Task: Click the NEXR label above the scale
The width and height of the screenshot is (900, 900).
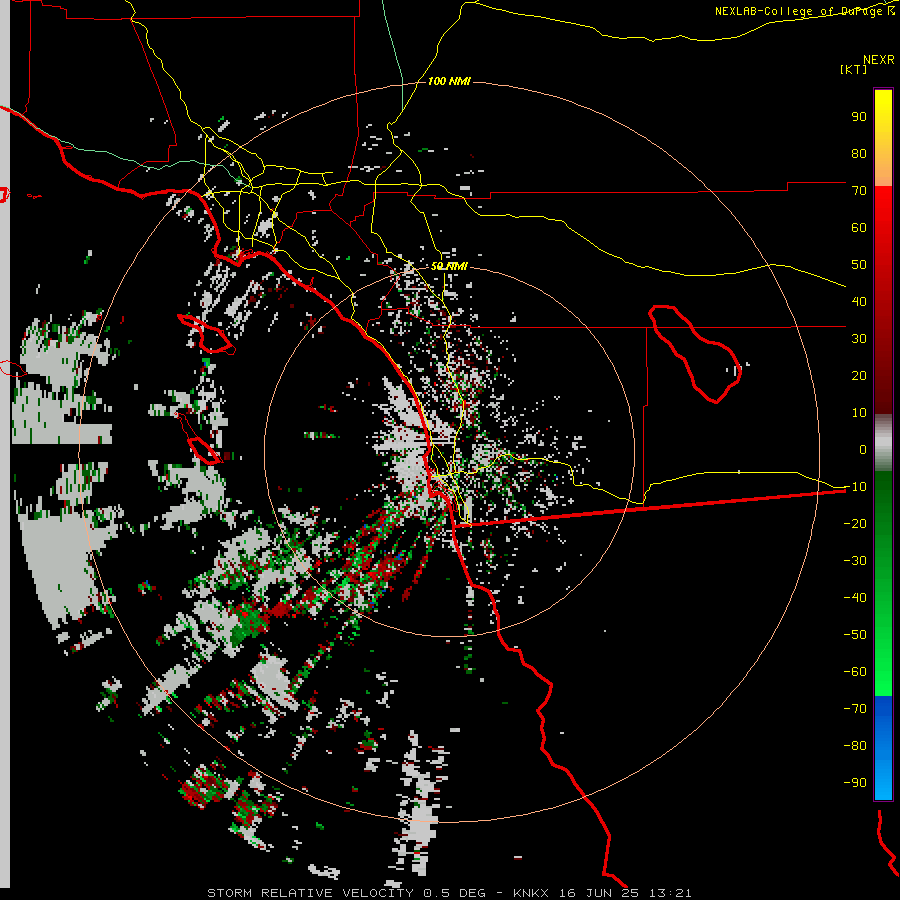Action: (x=878, y=59)
